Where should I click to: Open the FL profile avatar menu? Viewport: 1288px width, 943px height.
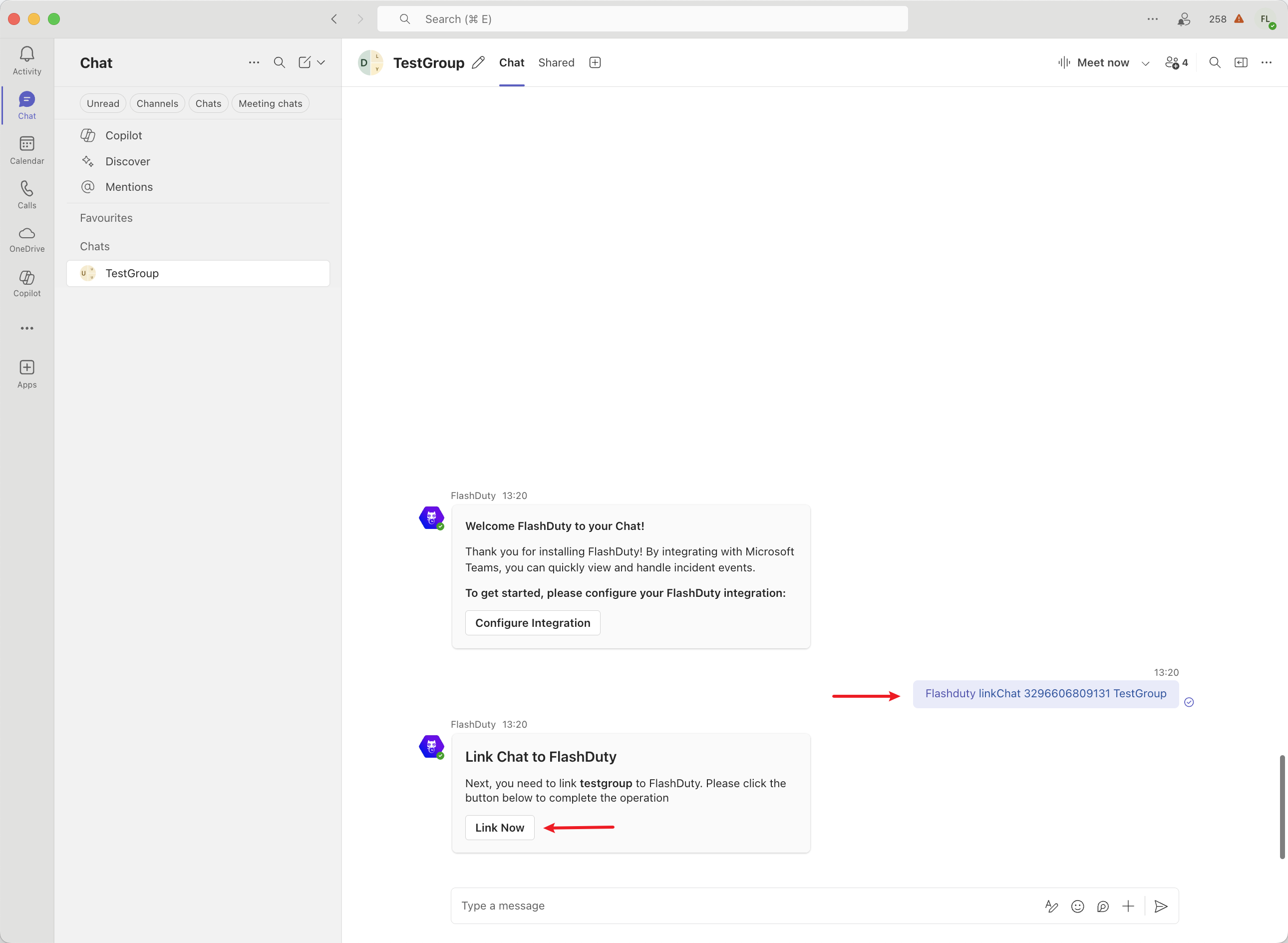(1267, 19)
